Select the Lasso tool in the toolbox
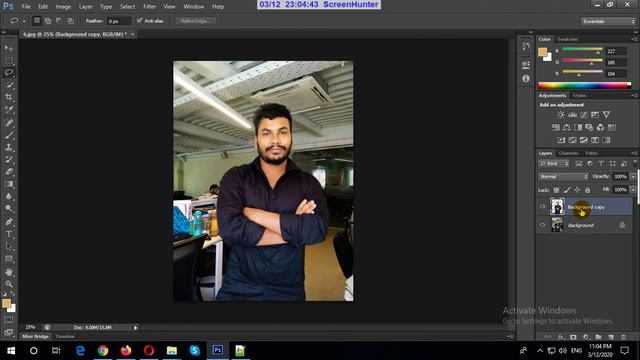This screenshot has width=640, height=360. click(9, 73)
